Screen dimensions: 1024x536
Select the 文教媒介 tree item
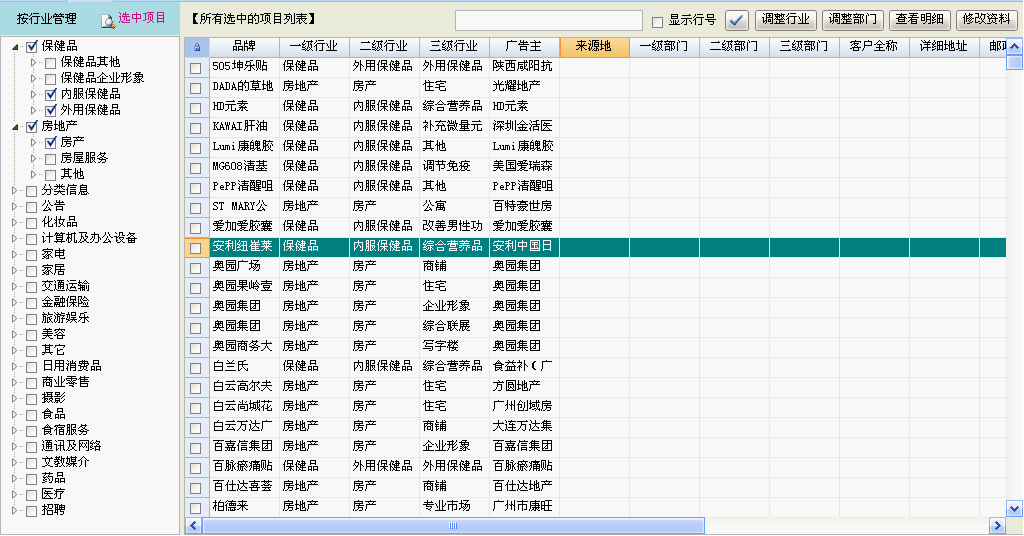65,462
